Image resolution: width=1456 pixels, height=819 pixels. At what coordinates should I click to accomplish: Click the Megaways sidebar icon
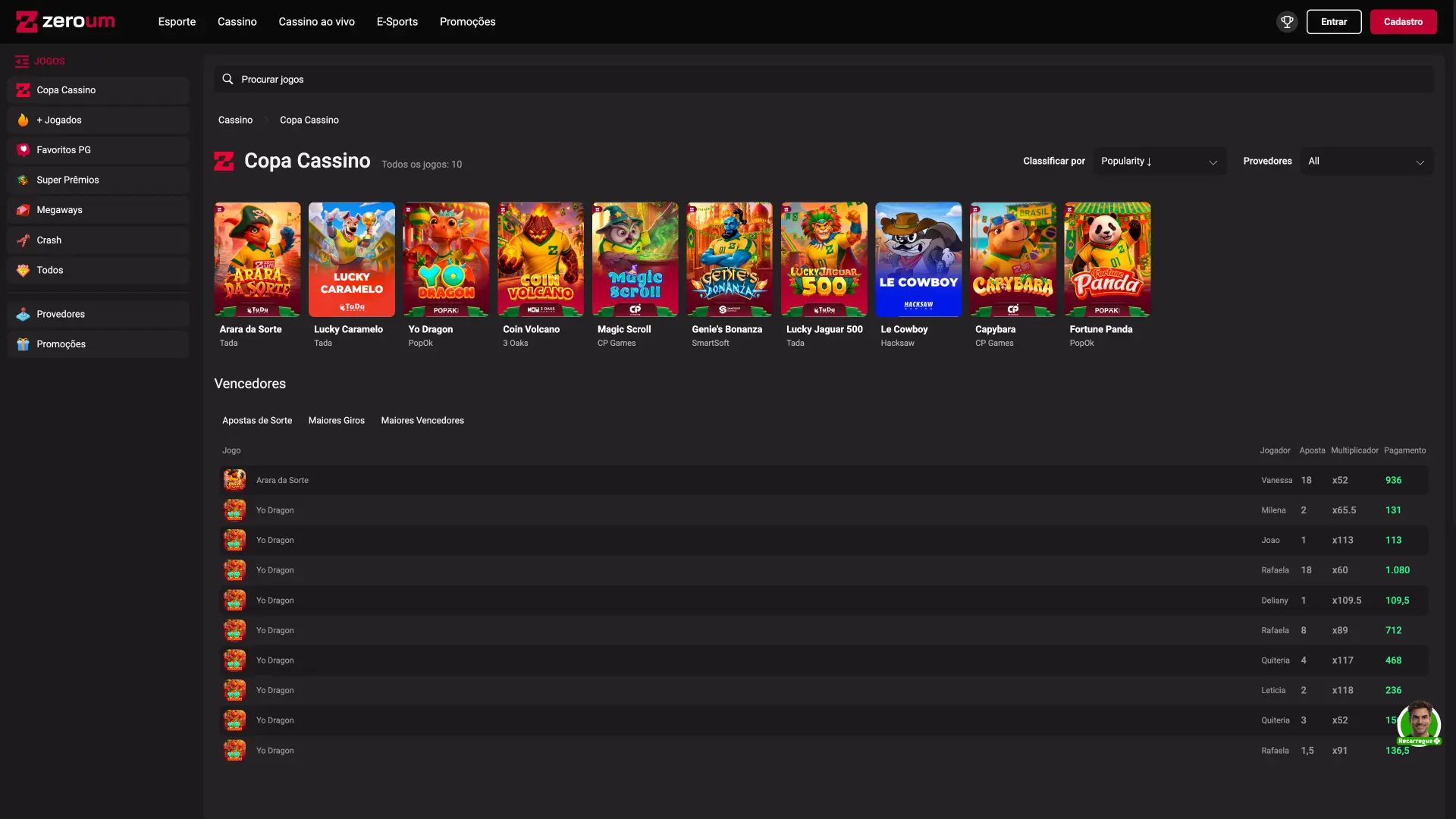(x=24, y=210)
